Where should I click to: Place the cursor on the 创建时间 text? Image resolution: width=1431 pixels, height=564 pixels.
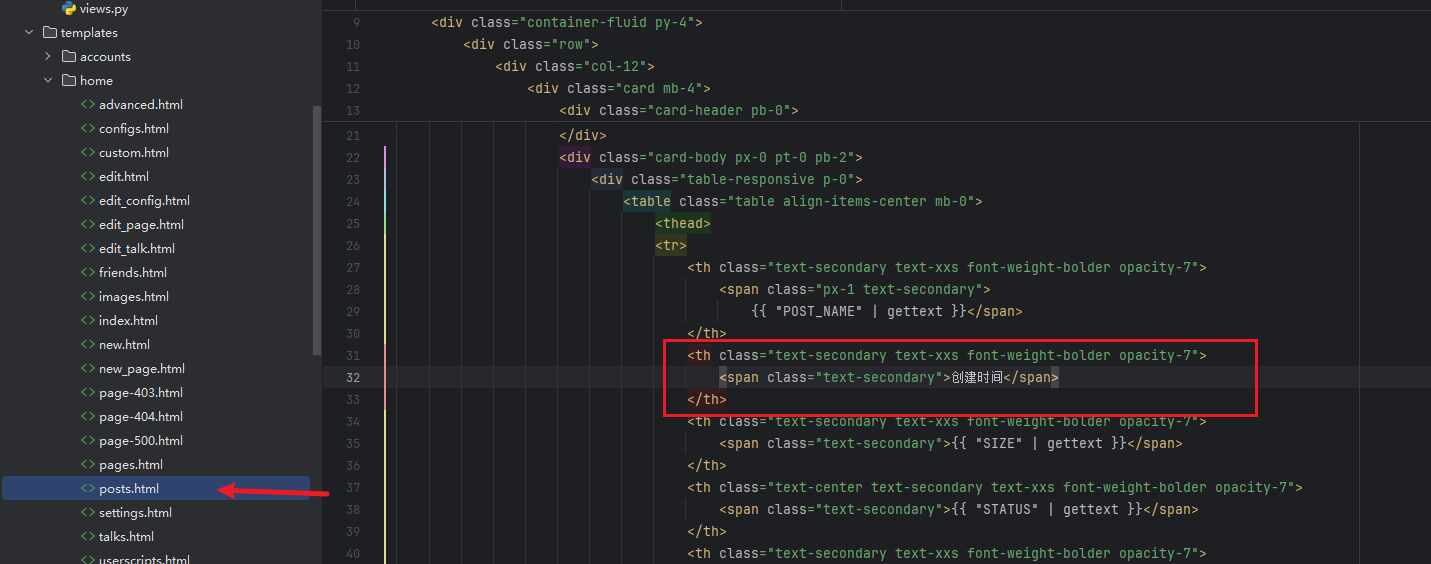(x=976, y=378)
